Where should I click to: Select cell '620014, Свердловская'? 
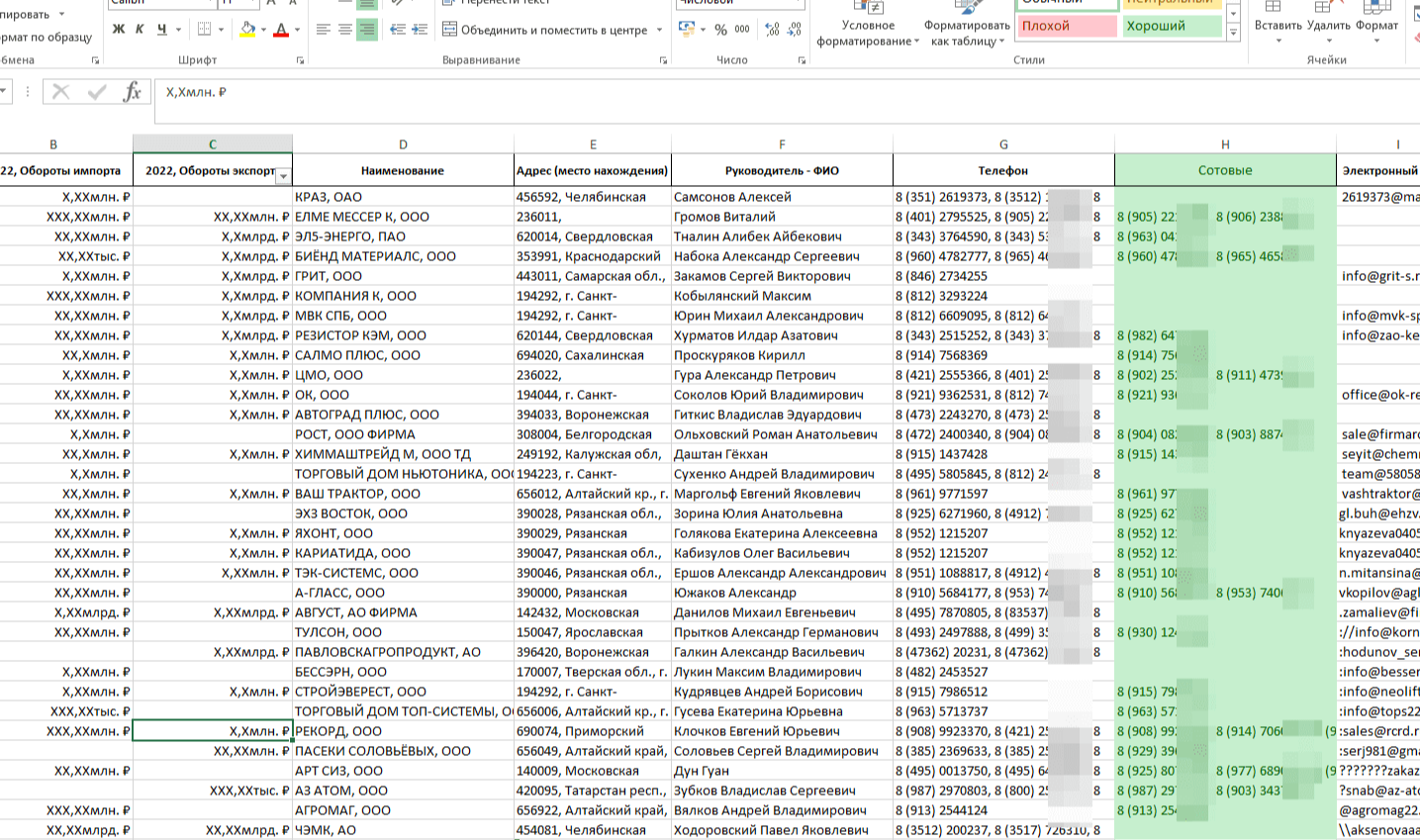pos(593,236)
